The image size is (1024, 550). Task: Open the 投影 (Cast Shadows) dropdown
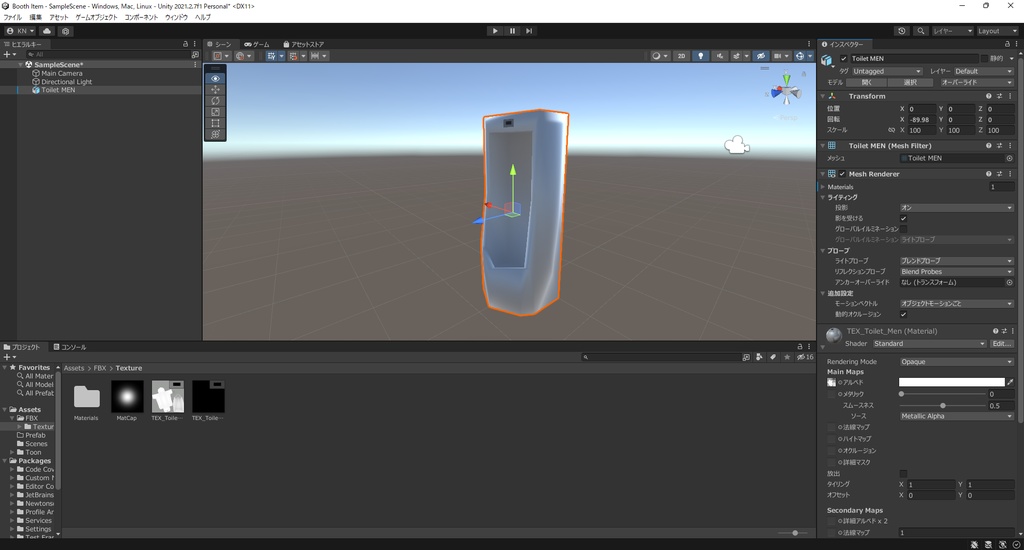coord(956,208)
